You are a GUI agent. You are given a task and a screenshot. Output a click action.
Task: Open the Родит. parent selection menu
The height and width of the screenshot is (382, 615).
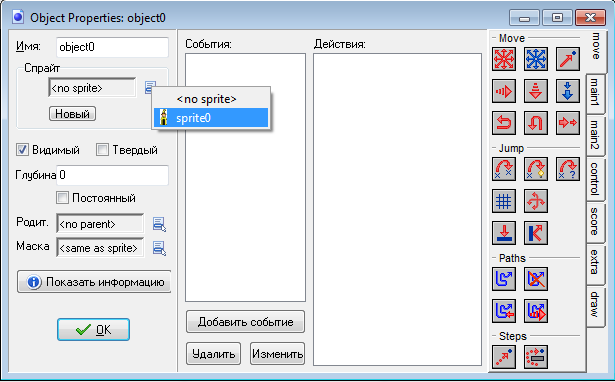(159, 224)
